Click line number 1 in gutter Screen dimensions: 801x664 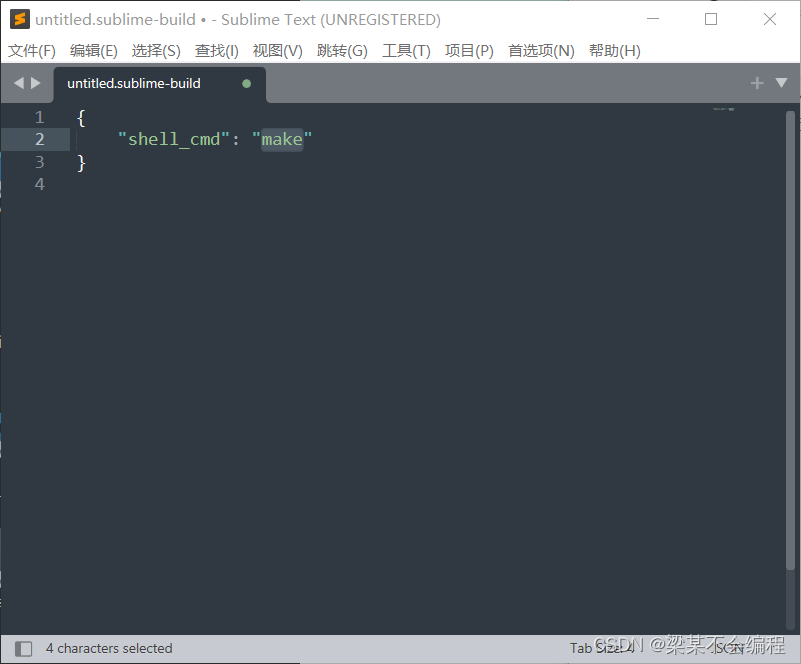[39, 117]
